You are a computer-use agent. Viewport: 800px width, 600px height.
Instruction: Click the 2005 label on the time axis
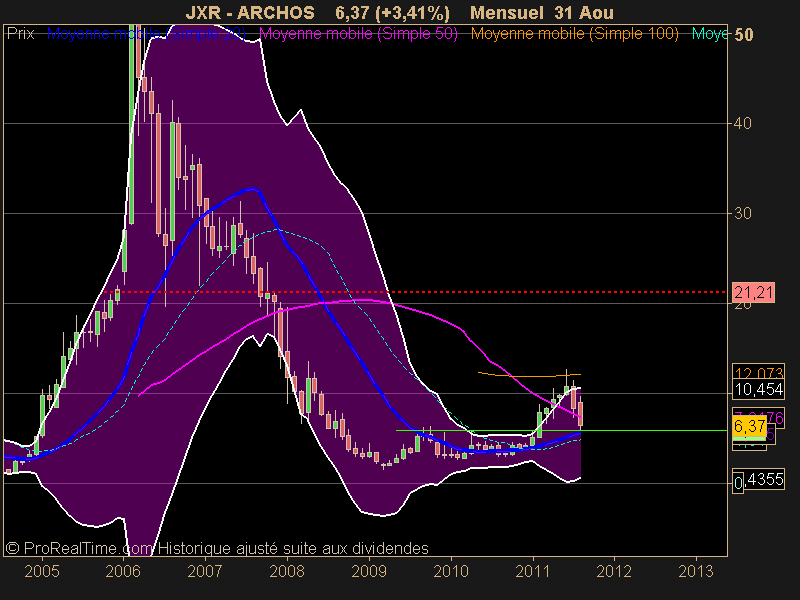pyautogui.click(x=42, y=570)
